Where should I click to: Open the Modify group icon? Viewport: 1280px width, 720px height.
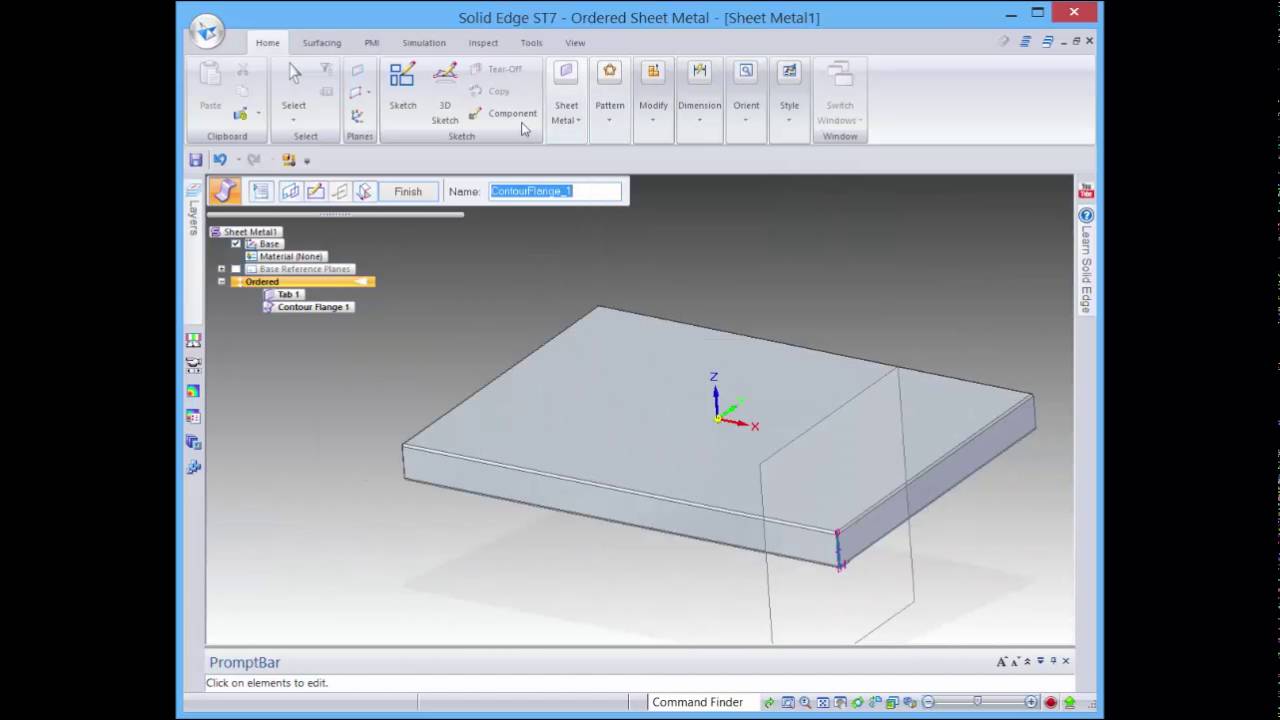click(653, 72)
